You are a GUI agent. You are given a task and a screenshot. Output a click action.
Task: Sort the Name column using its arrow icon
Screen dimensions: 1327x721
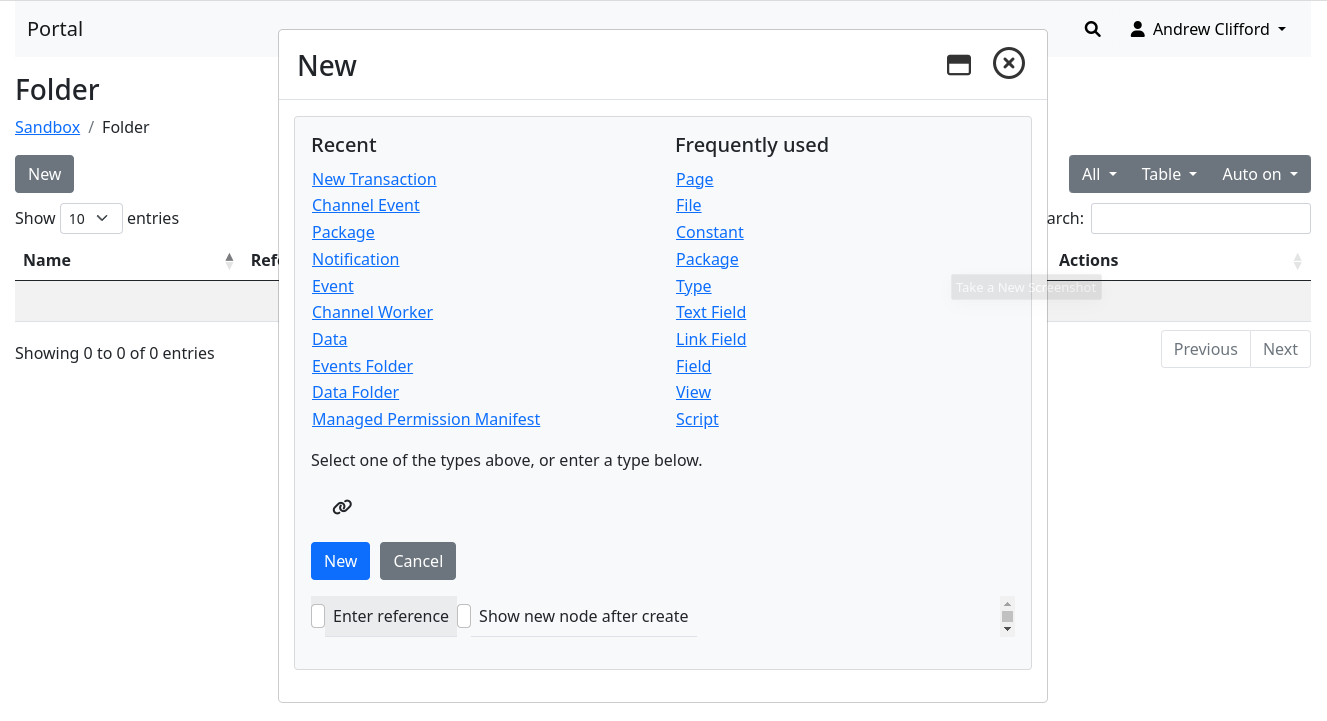(x=229, y=259)
